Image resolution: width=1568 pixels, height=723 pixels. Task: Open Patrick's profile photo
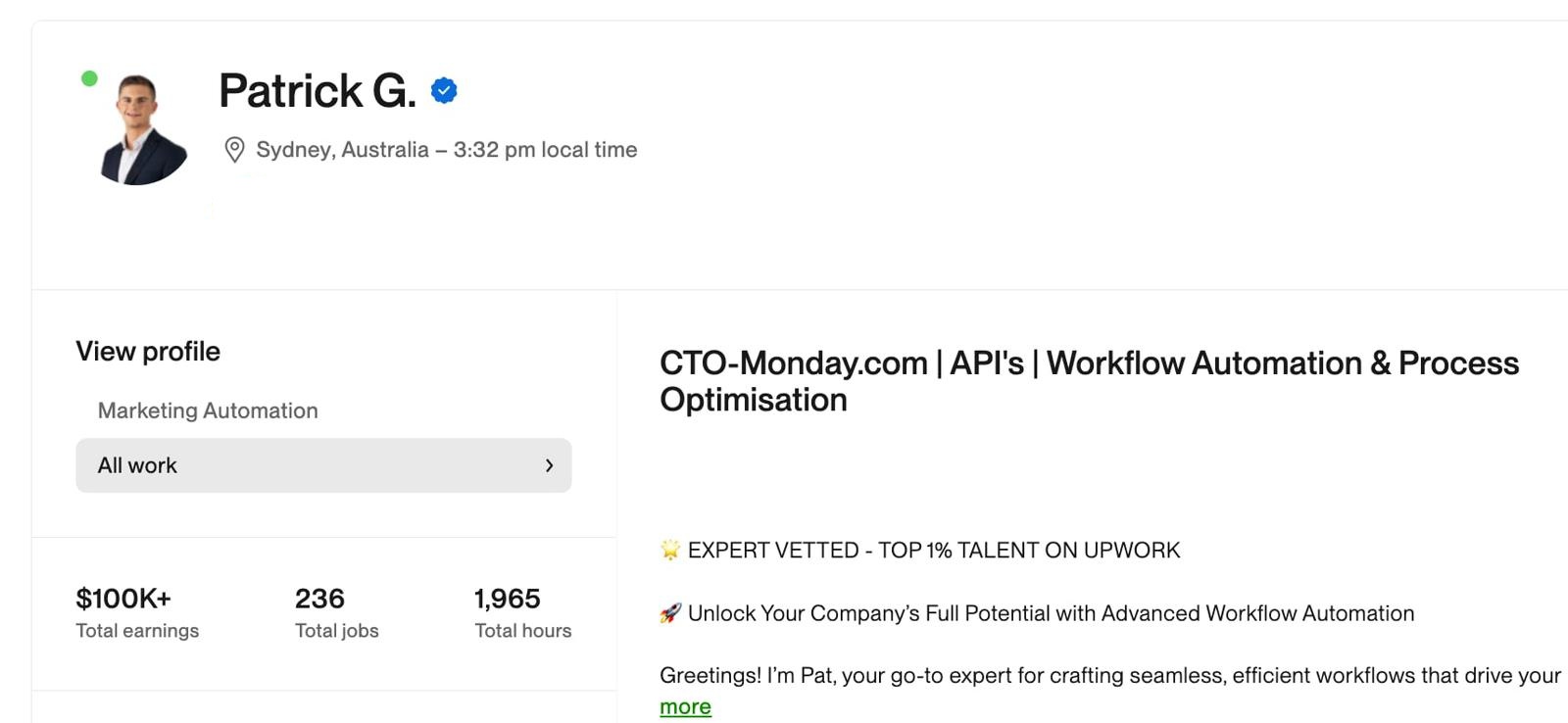click(x=141, y=124)
